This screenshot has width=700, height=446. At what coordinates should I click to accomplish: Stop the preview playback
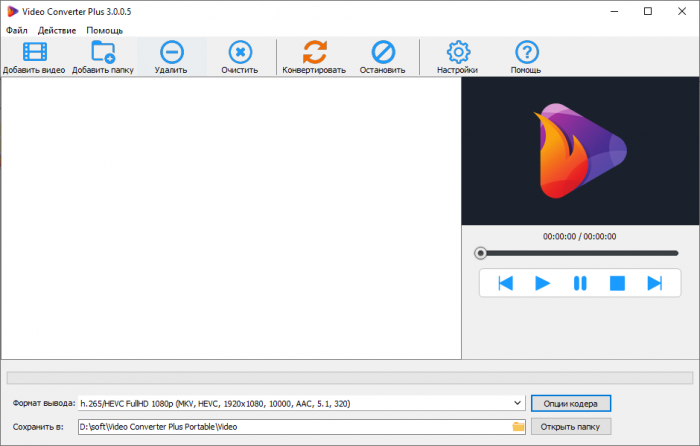(x=617, y=283)
